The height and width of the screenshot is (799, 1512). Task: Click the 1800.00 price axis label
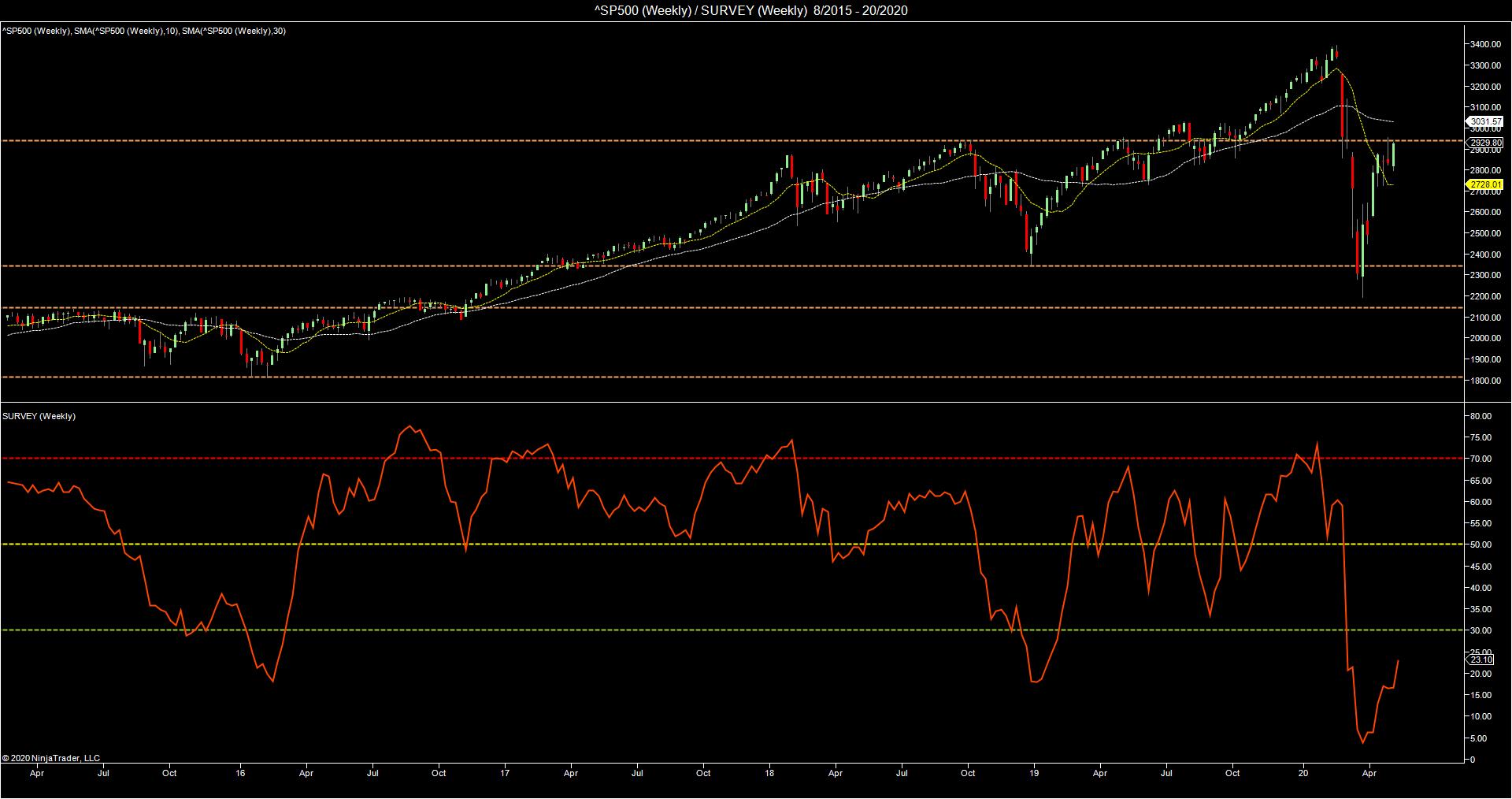pos(1484,381)
